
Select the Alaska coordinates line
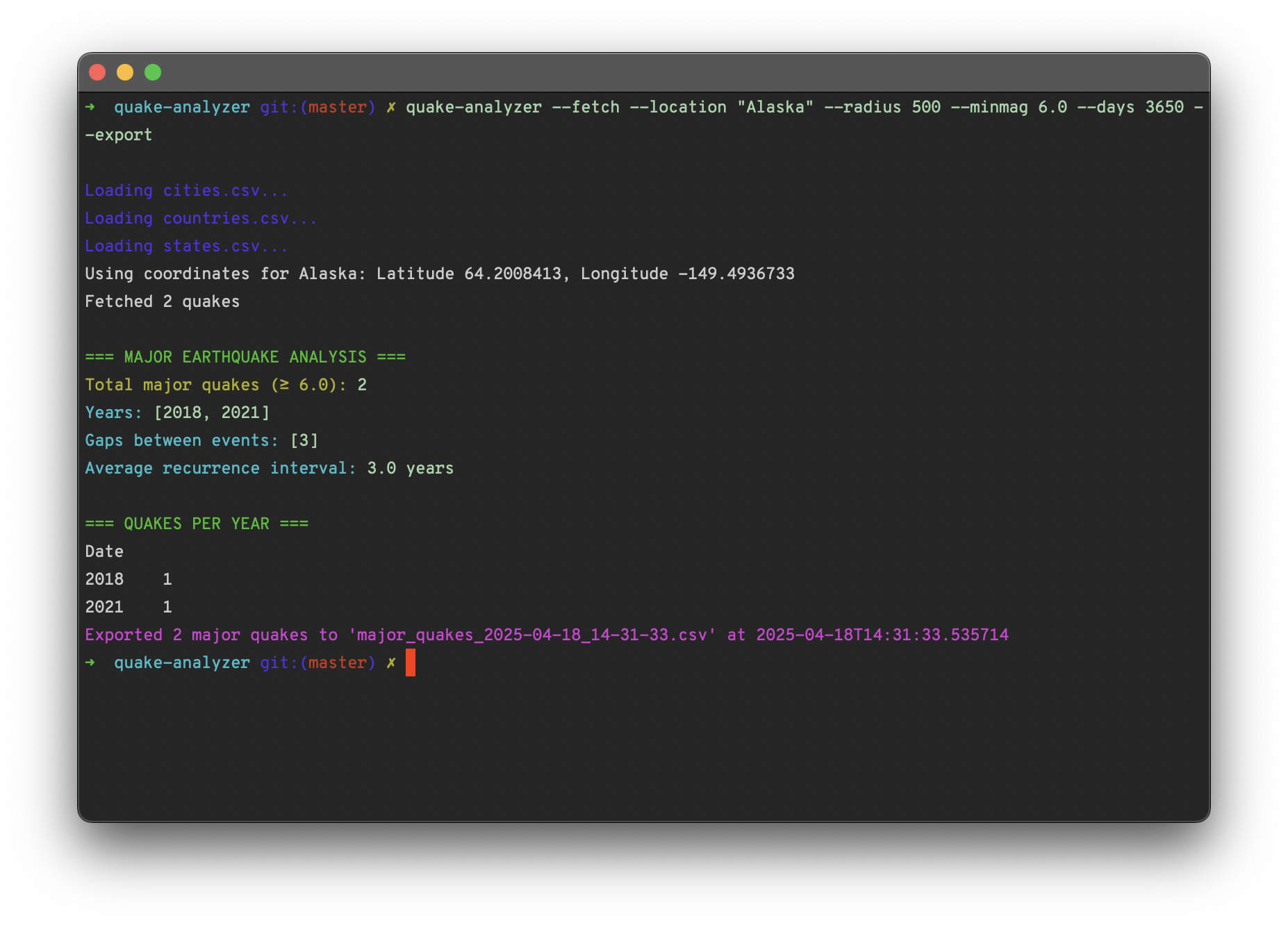pyautogui.click(x=440, y=273)
